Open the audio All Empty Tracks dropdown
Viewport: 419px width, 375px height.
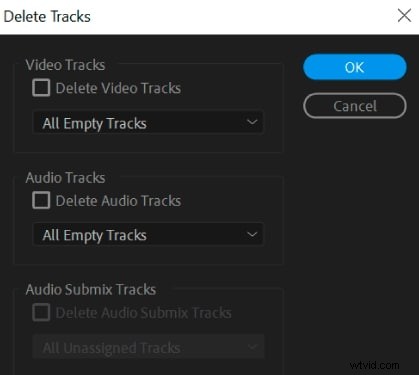tap(148, 235)
